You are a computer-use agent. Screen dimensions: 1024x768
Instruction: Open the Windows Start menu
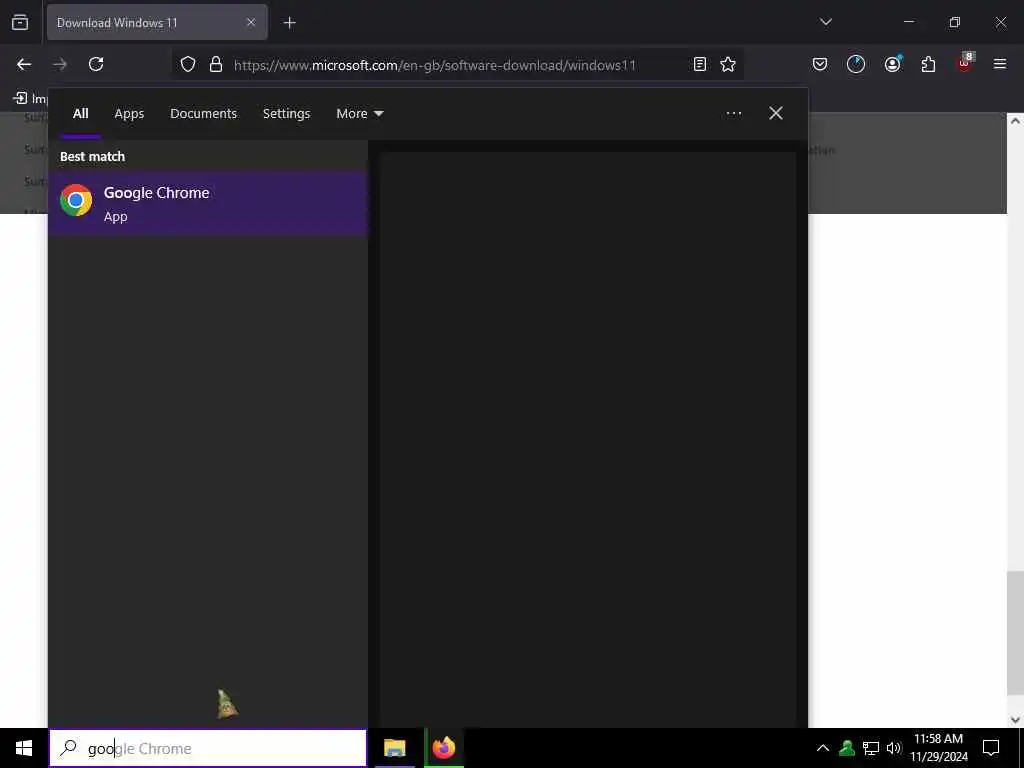point(24,748)
